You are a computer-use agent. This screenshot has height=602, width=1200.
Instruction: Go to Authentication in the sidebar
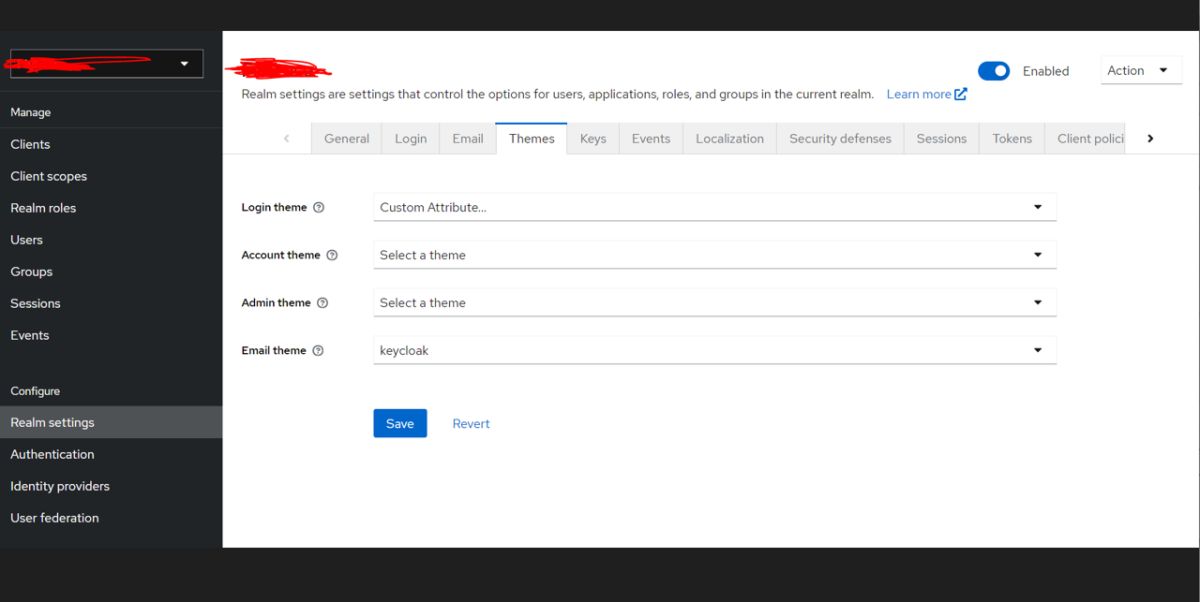point(111,454)
